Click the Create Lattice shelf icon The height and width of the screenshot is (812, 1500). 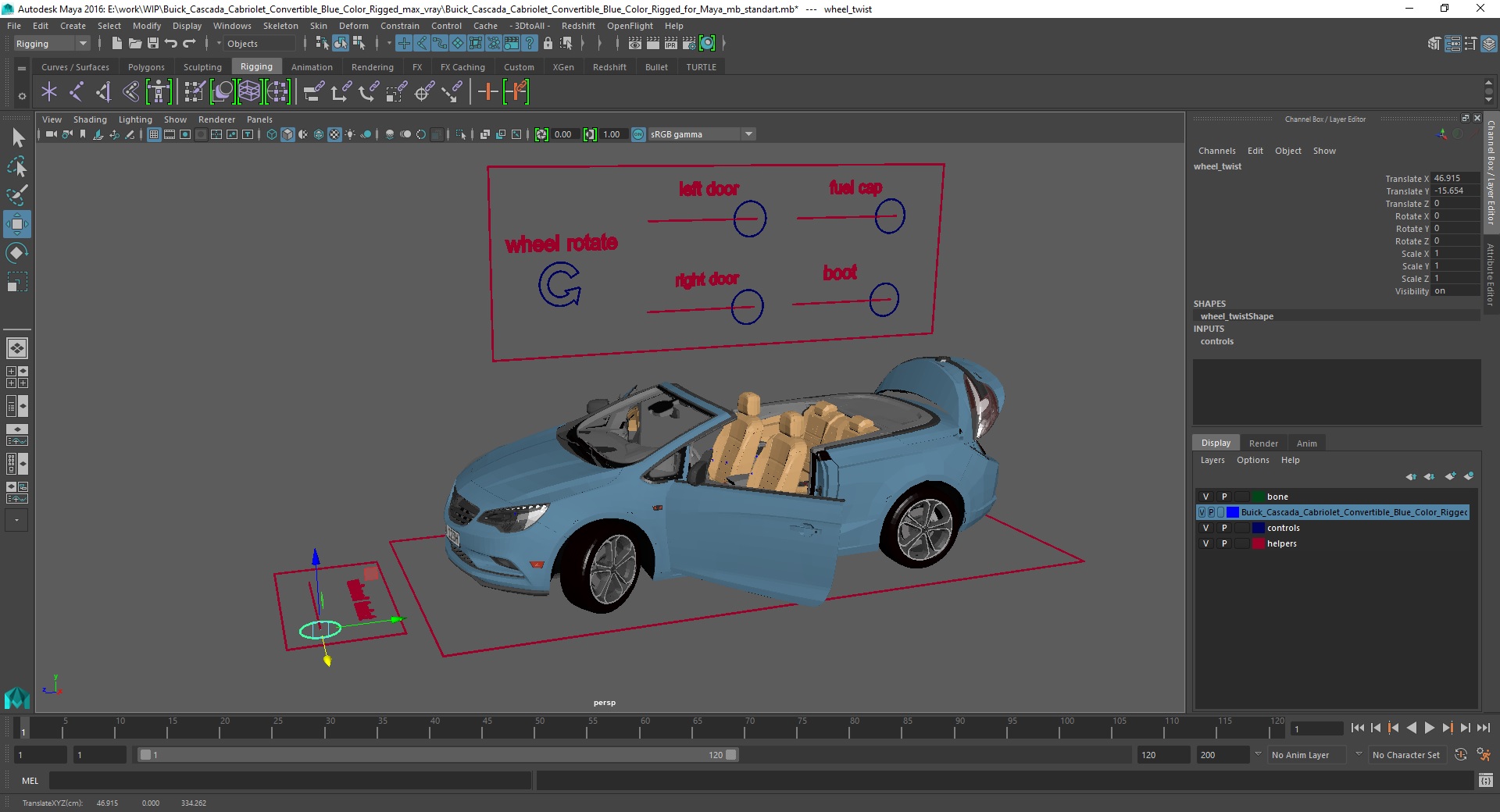(249, 92)
